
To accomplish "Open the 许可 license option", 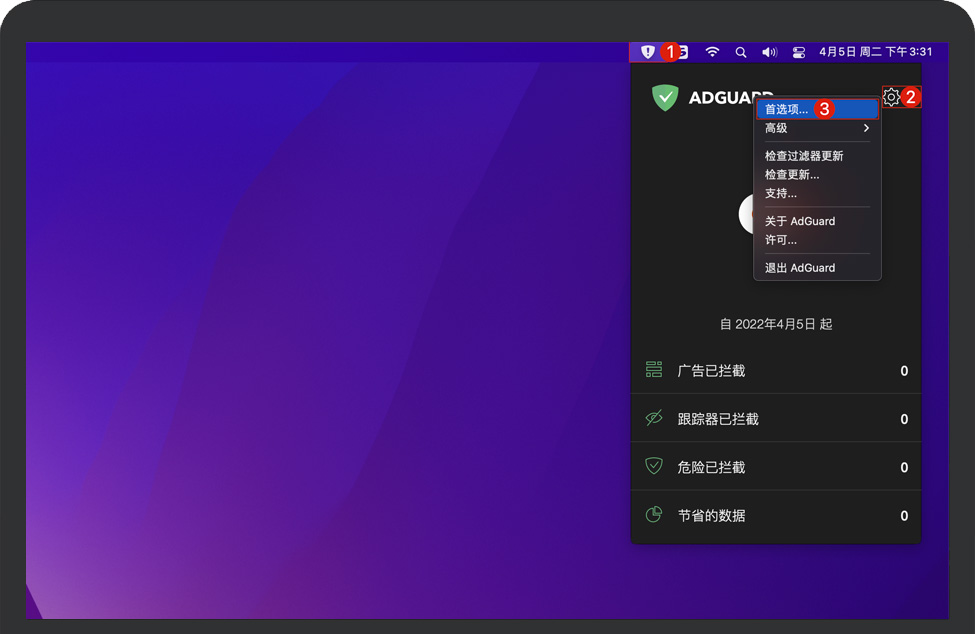I will (x=780, y=240).
